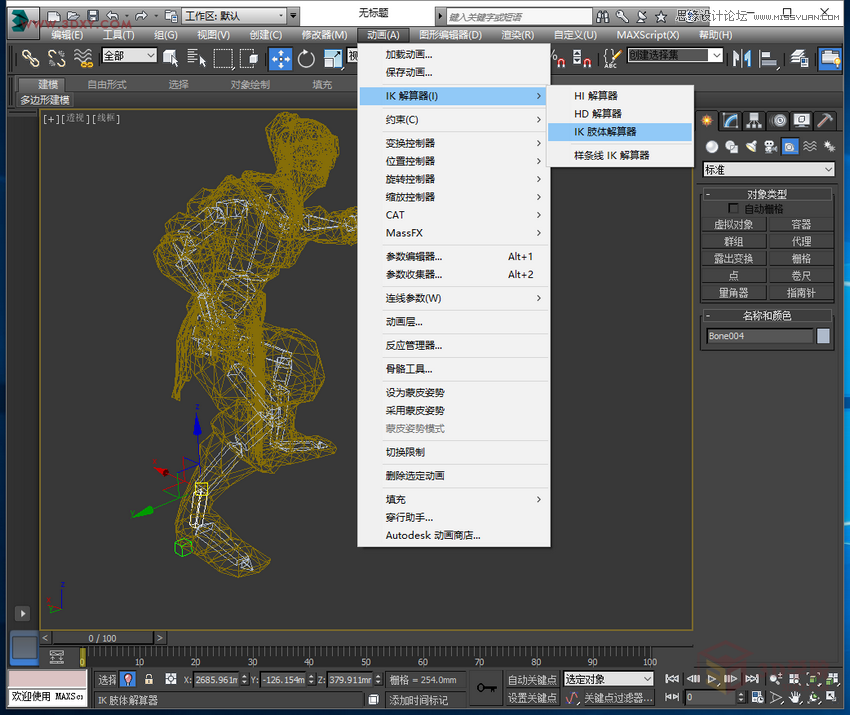Screen dimensions: 850x715
Task: Click the Redo arrow icon
Action: pyautogui.click(x=140, y=16)
